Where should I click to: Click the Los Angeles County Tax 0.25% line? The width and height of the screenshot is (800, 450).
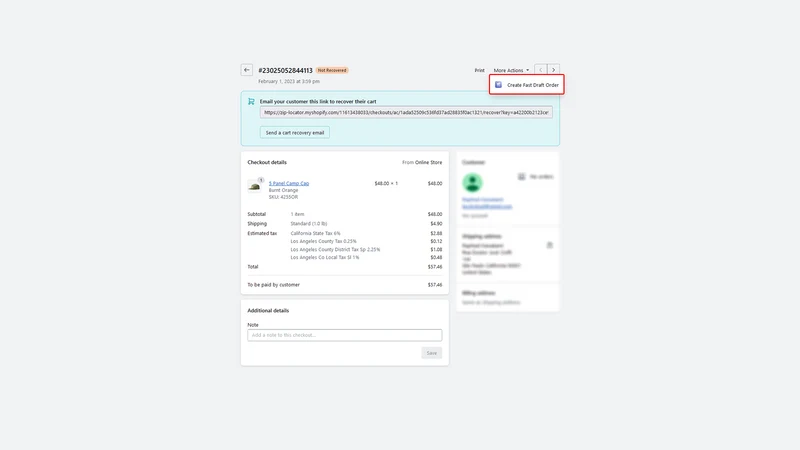click(323, 241)
